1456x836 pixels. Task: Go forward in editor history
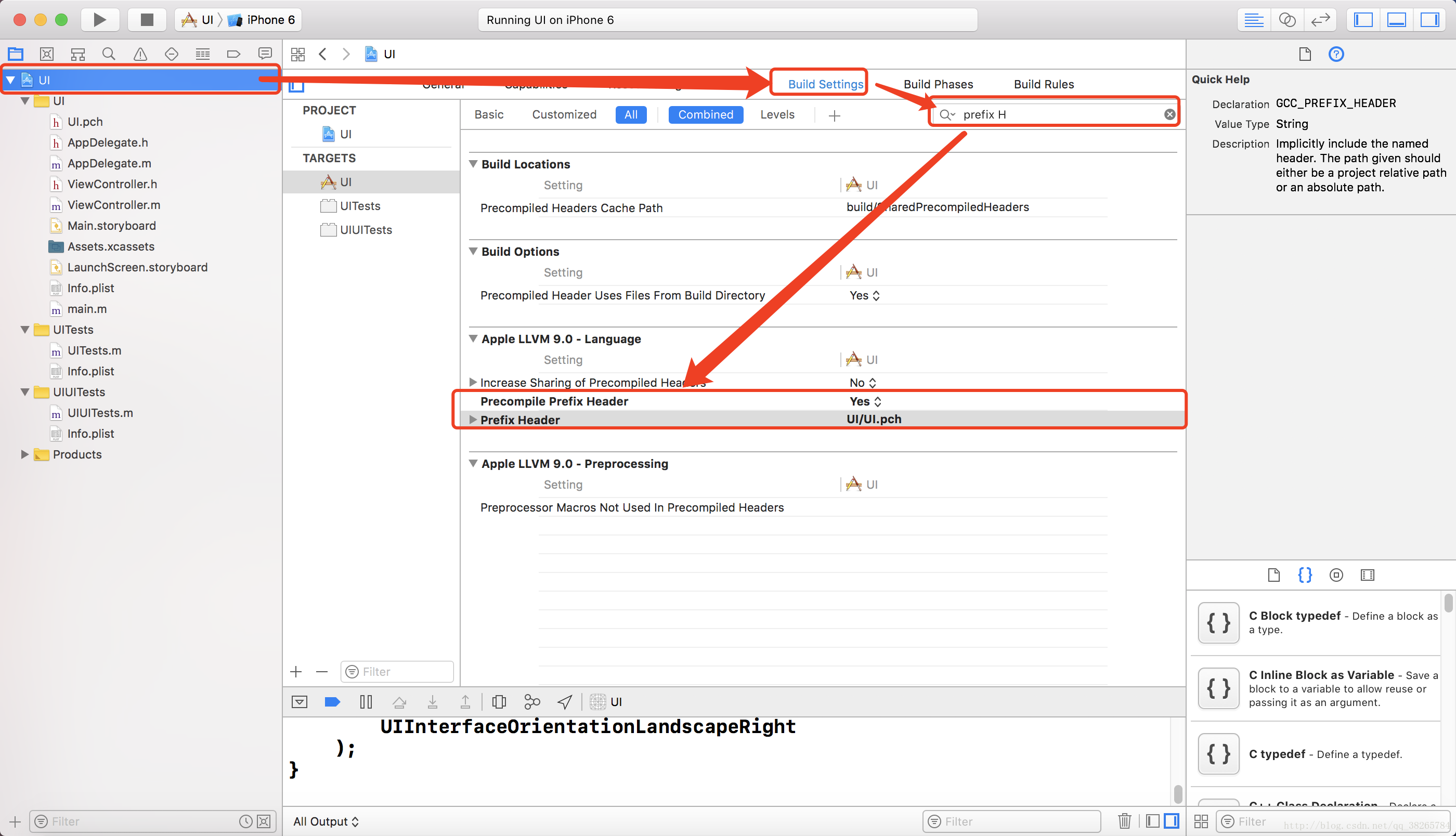346,54
